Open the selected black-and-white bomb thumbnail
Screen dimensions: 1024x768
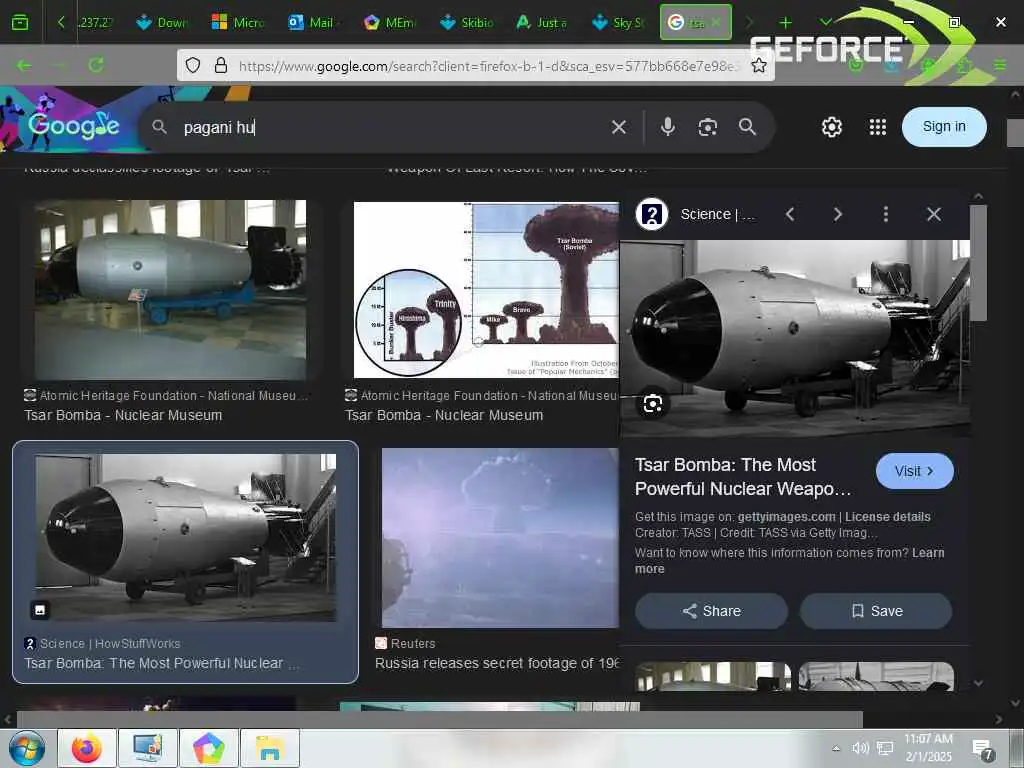(186, 537)
